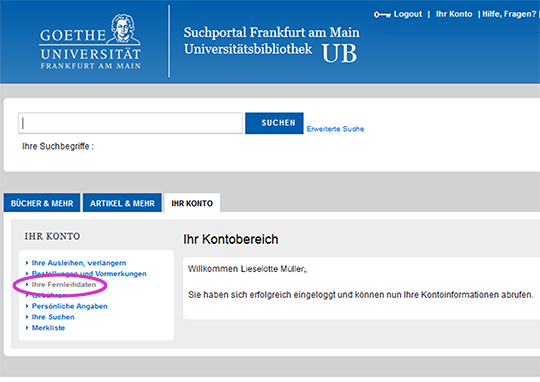Click the Suchportal Frankfurt am Main title

[x=271, y=32]
